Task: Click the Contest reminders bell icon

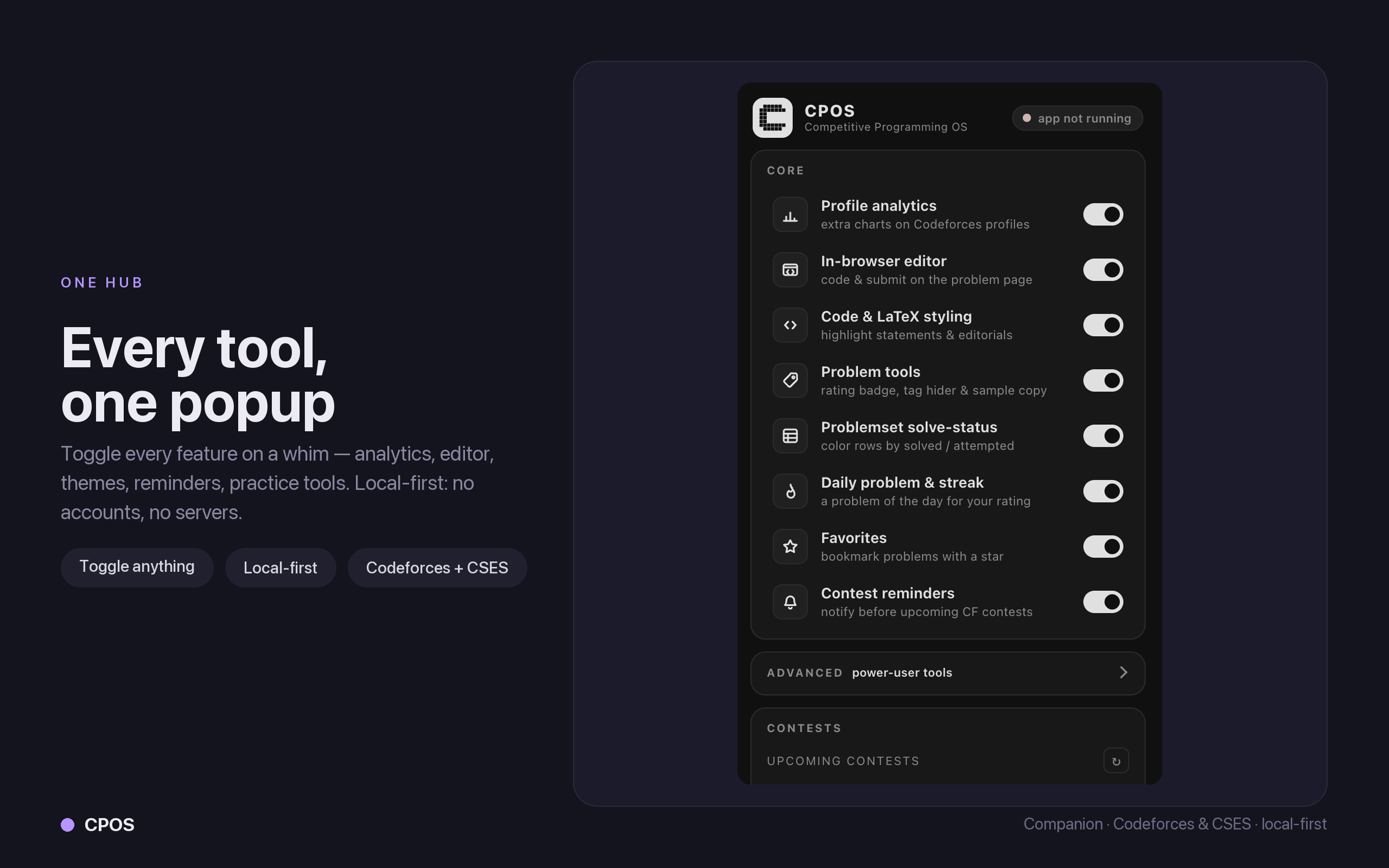Action: coord(791,602)
